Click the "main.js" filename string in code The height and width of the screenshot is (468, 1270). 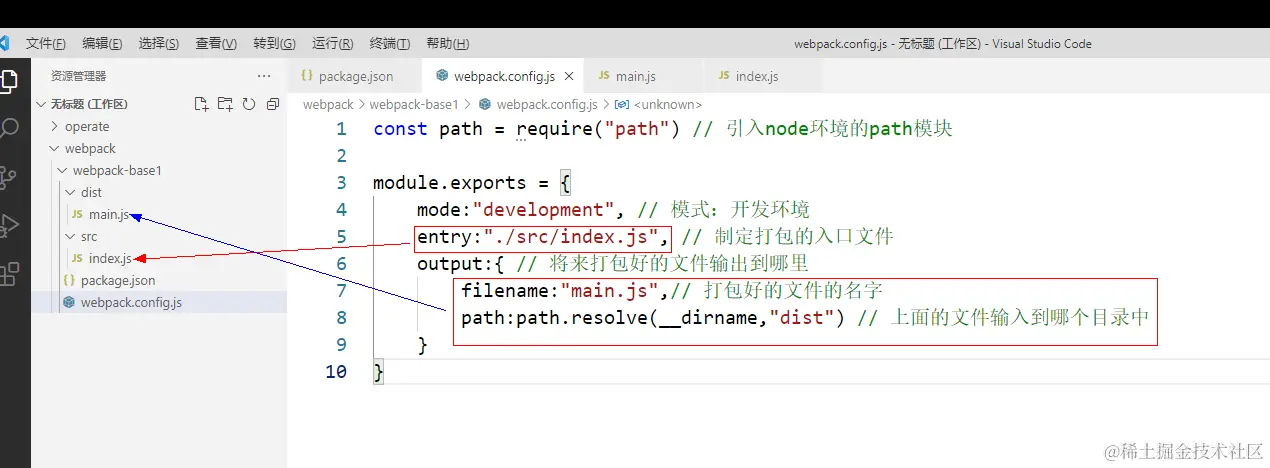[611, 290]
